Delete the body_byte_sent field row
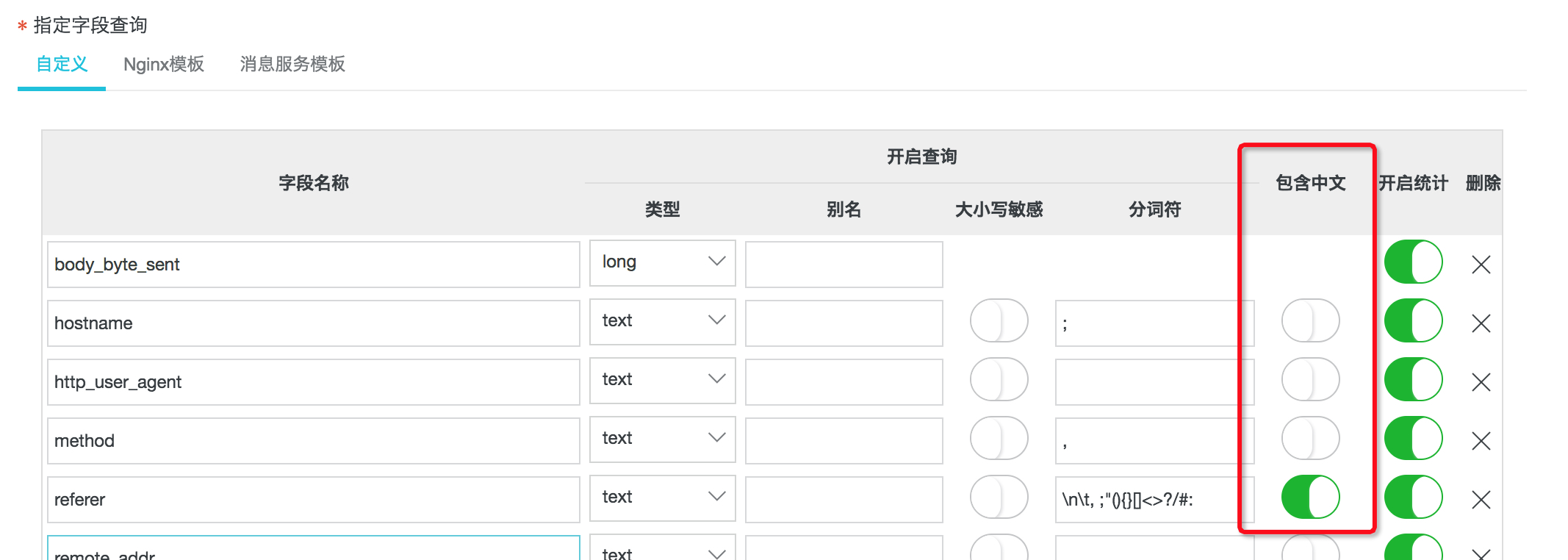 (1481, 265)
